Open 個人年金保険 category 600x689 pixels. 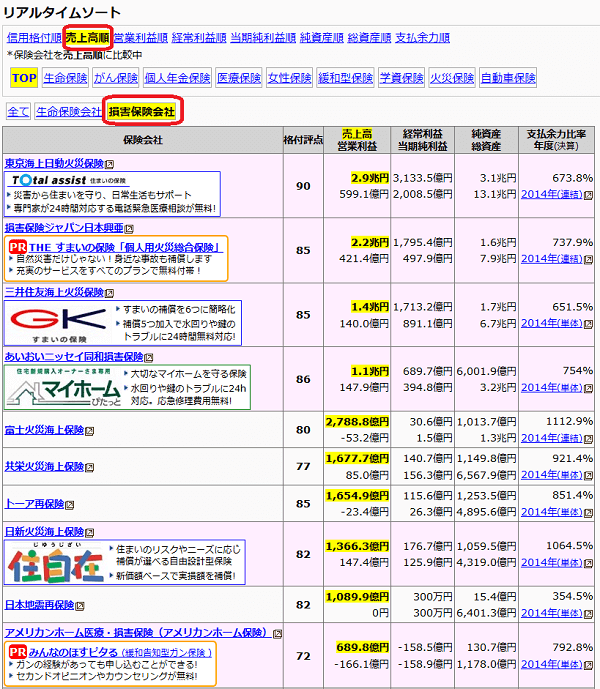coord(177,78)
